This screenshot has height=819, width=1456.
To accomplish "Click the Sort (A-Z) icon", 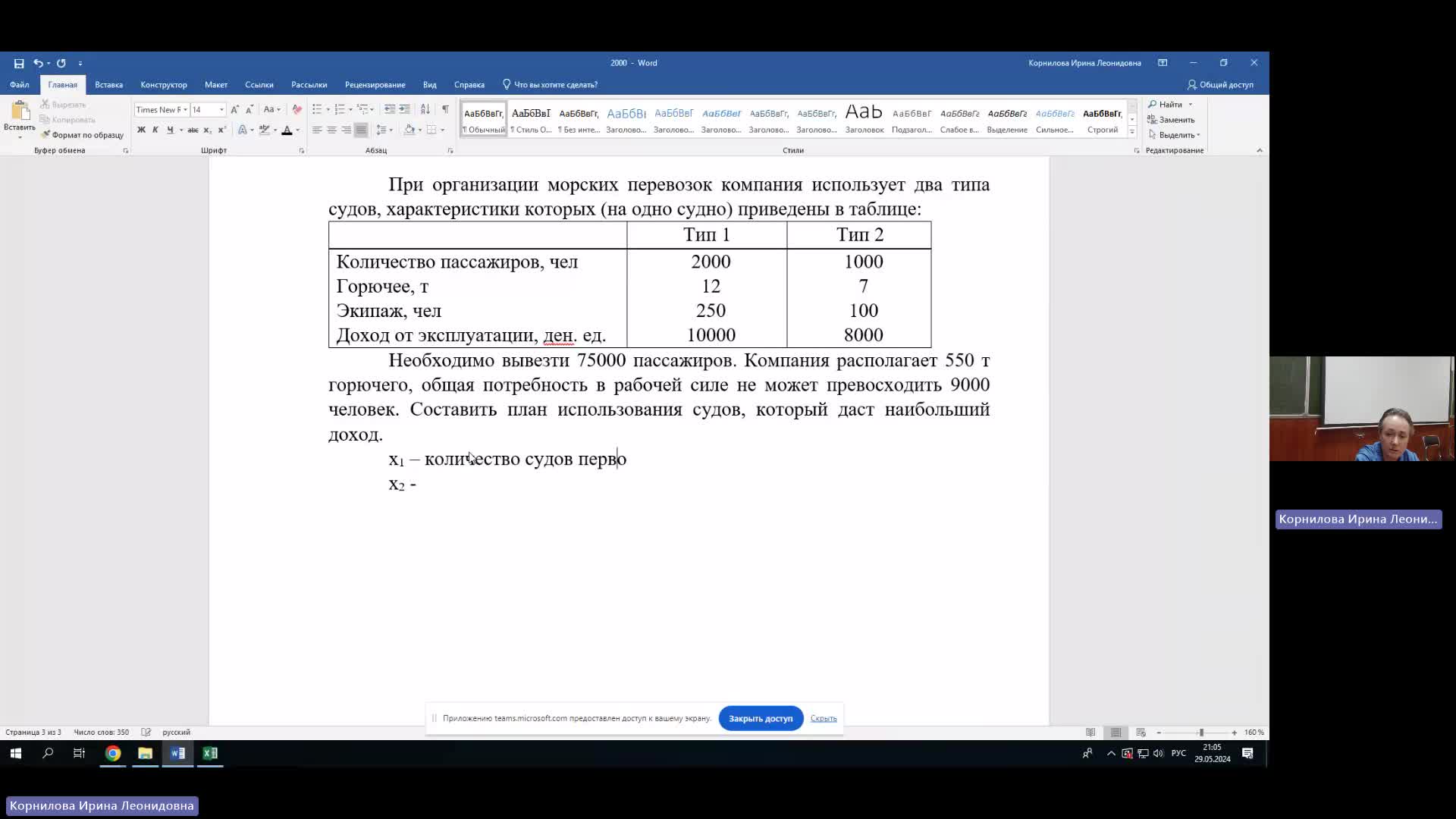I will 425,109.
